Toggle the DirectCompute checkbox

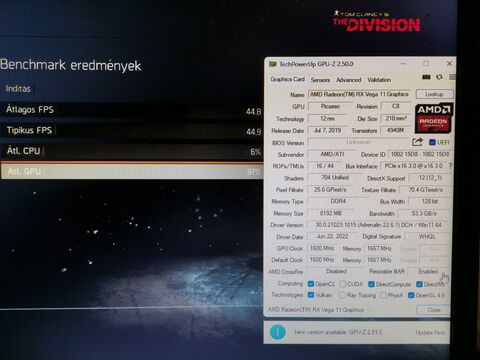tap(371, 284)
